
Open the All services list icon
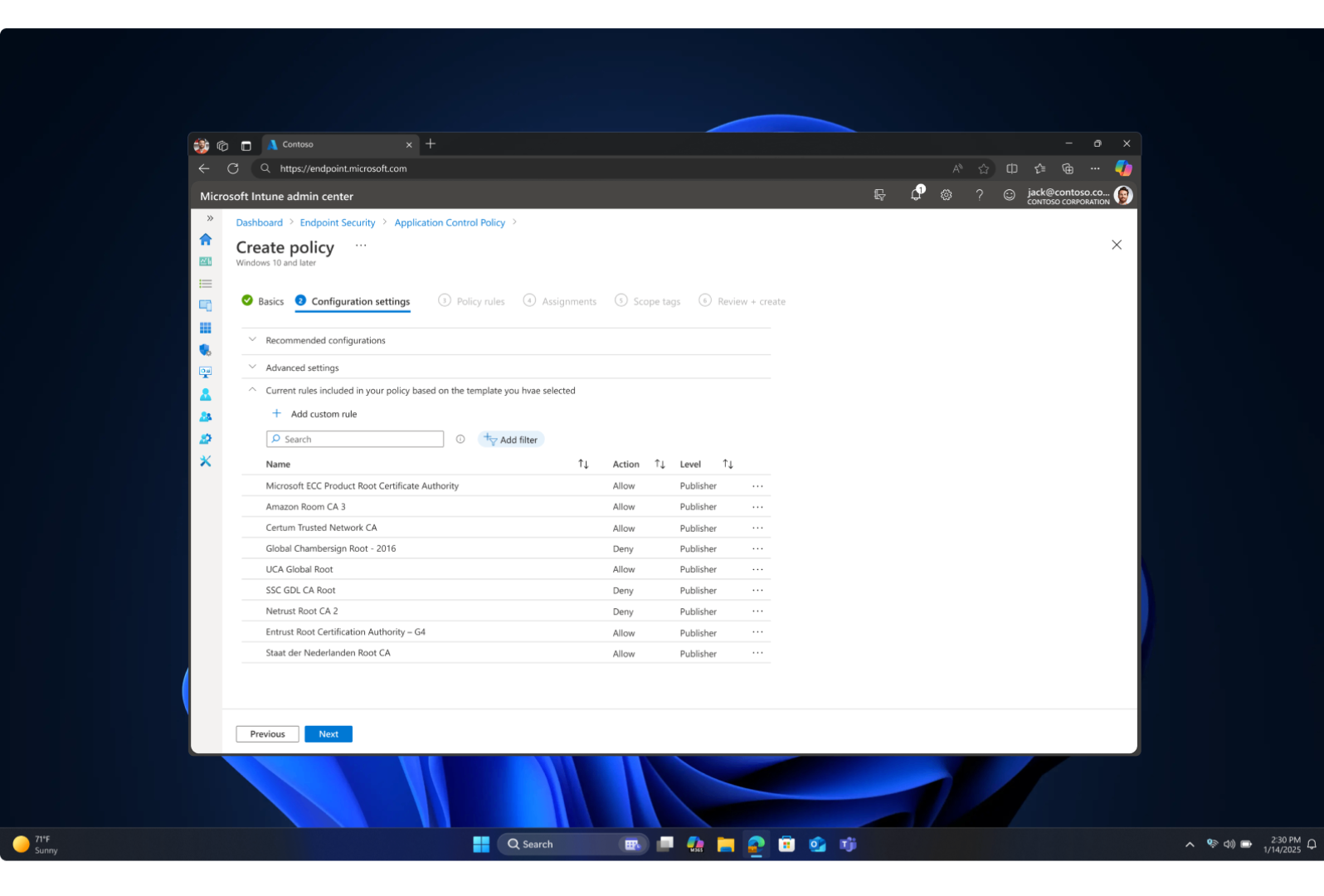tap(205, 284)
